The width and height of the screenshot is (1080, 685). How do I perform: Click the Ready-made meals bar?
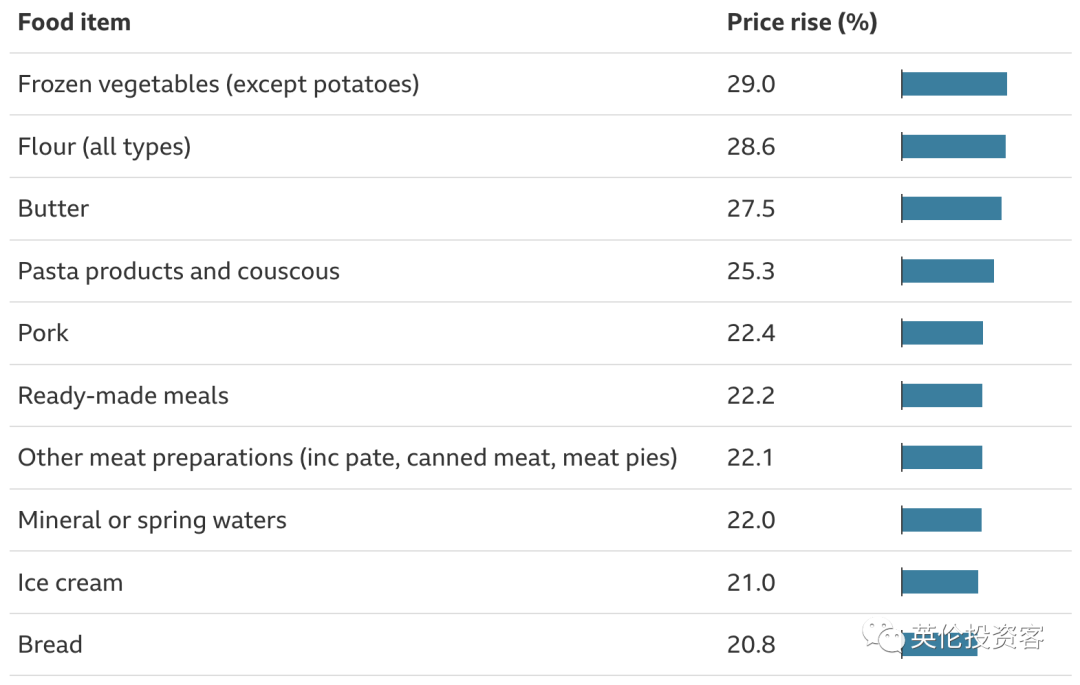tap(942, 396)
